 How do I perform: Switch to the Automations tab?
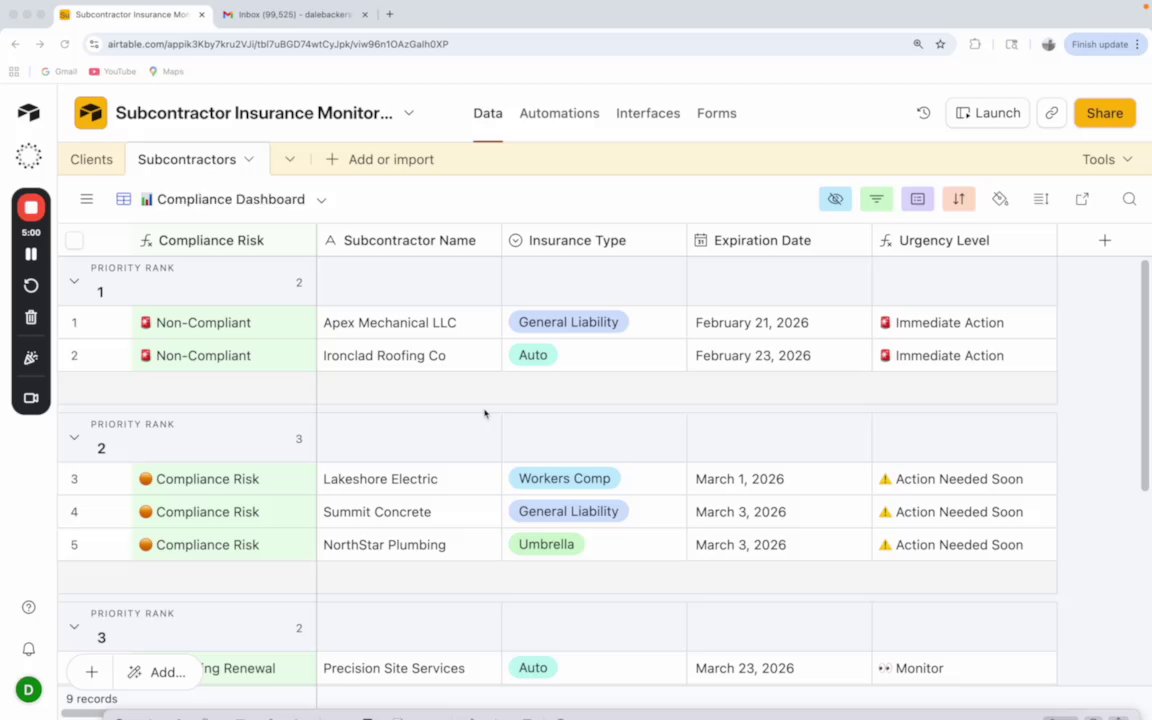click(559, 113)
